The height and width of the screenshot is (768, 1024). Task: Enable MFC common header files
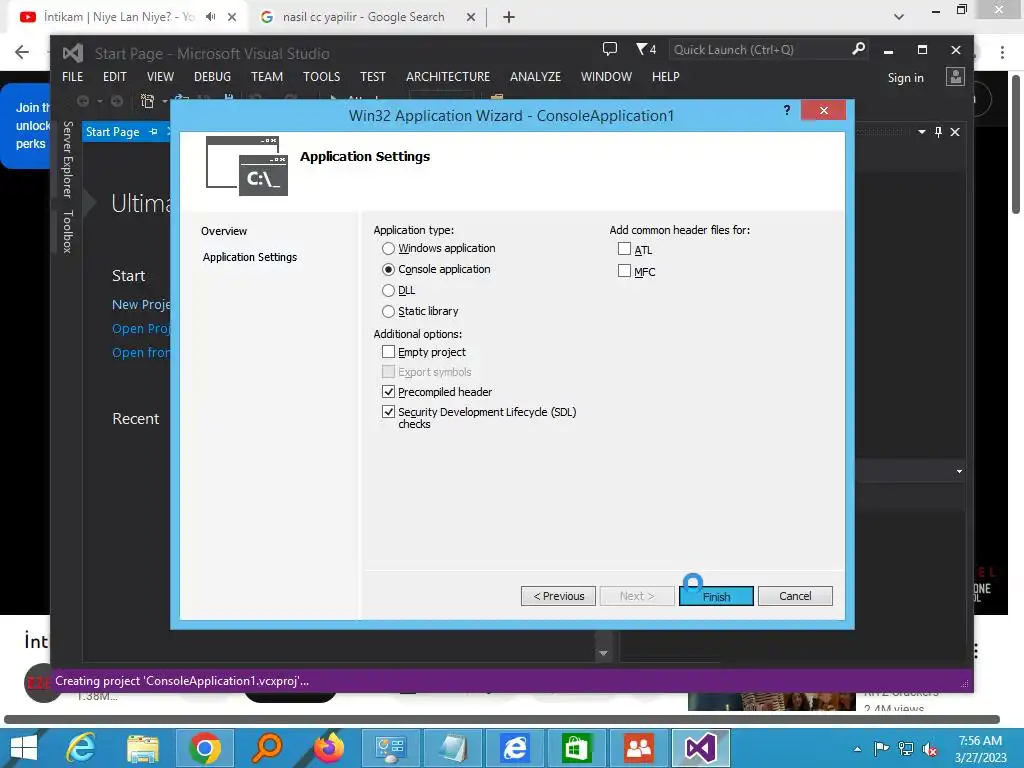(x=624, y=271)
